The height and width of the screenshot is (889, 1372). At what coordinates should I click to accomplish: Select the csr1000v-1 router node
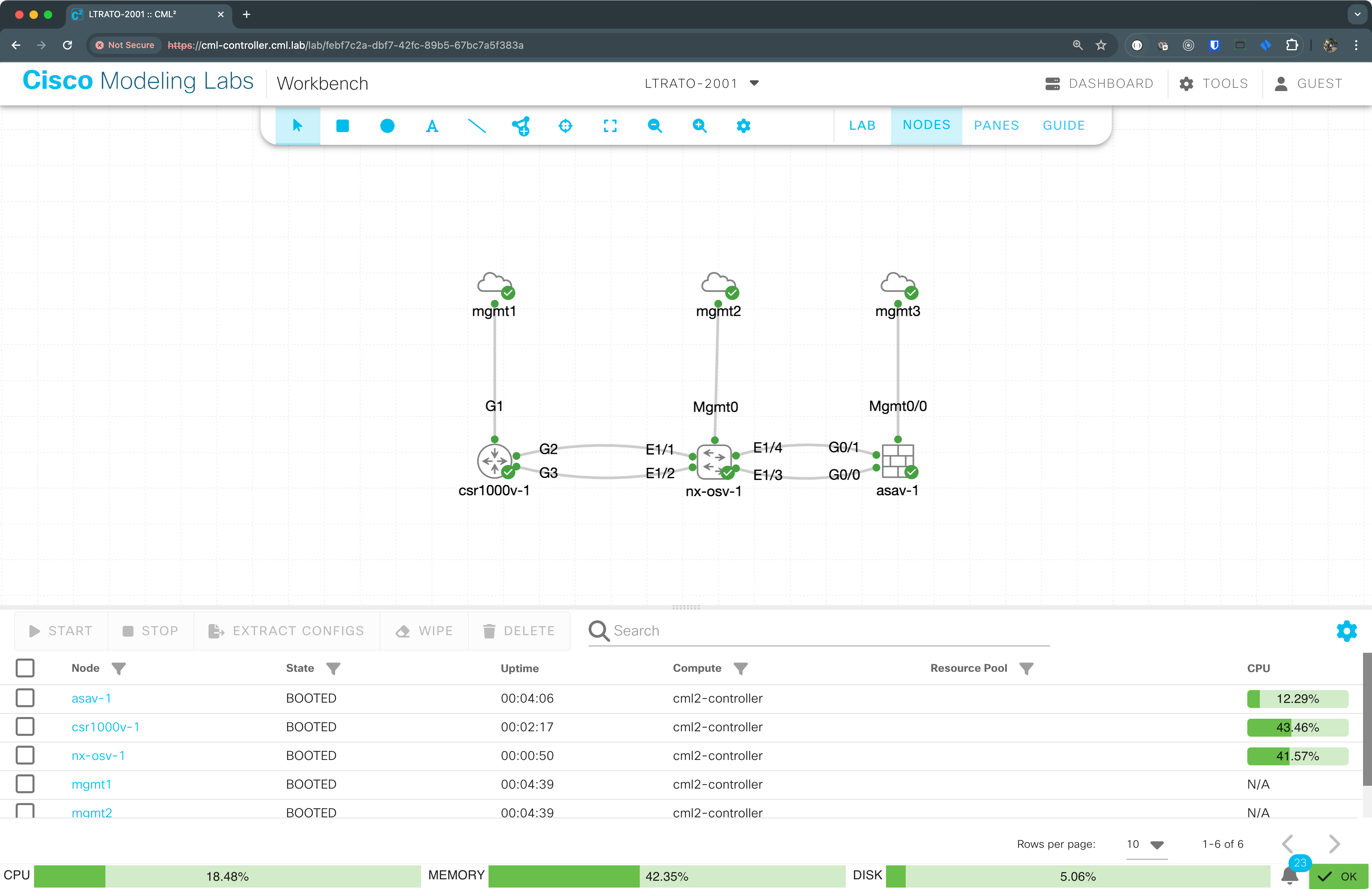(x=495, y=461)
